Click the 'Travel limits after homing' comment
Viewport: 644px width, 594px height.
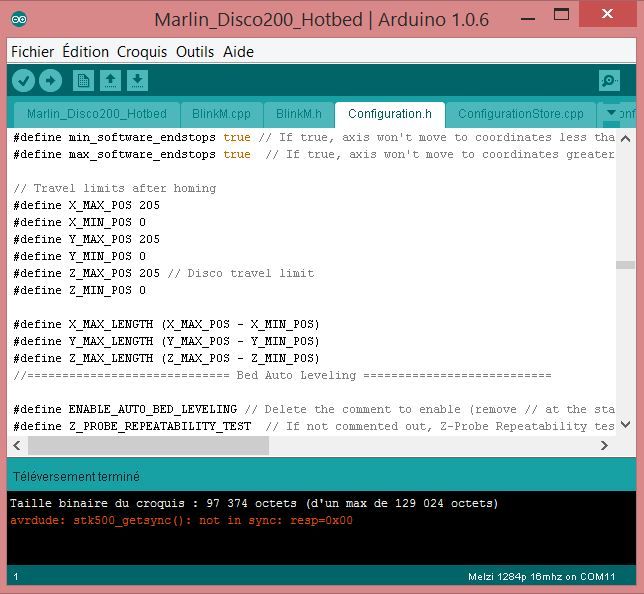pyautogui.click(x=115, y=188)
